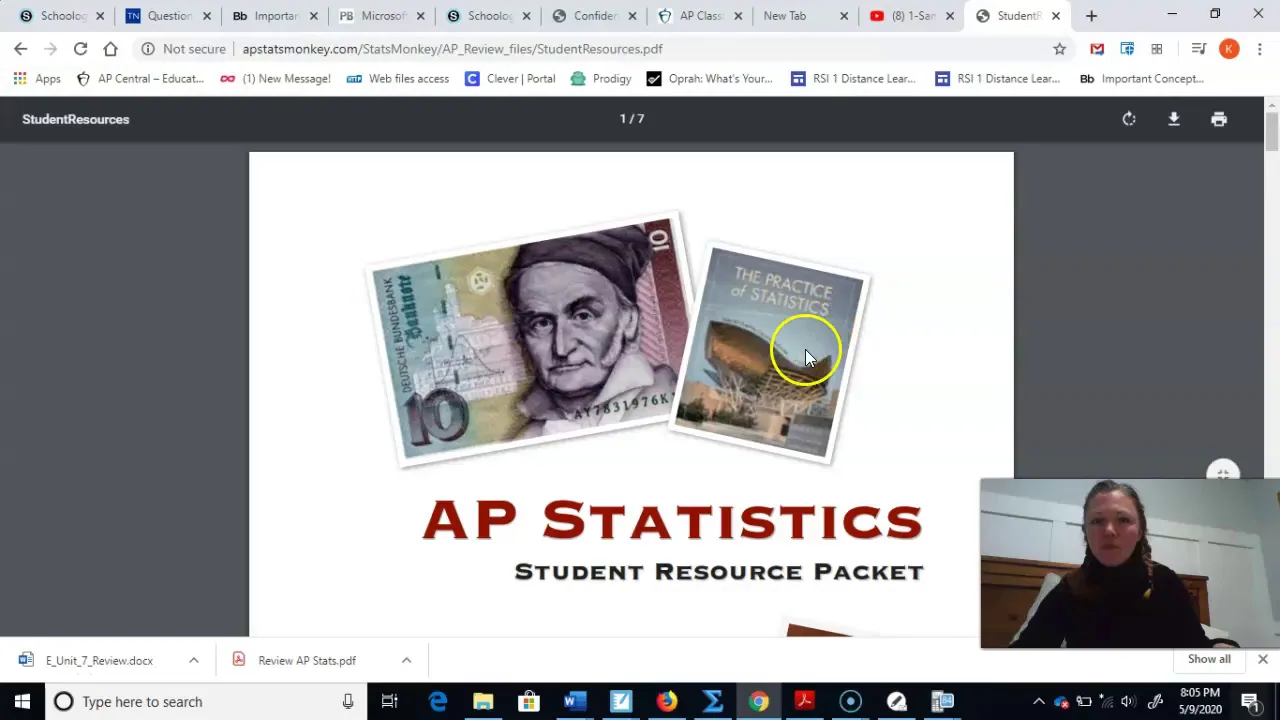Launch Microsoft Edge from the taskbar
Image resolution: width=1280 pixels, height=720 pixels.
438,701
